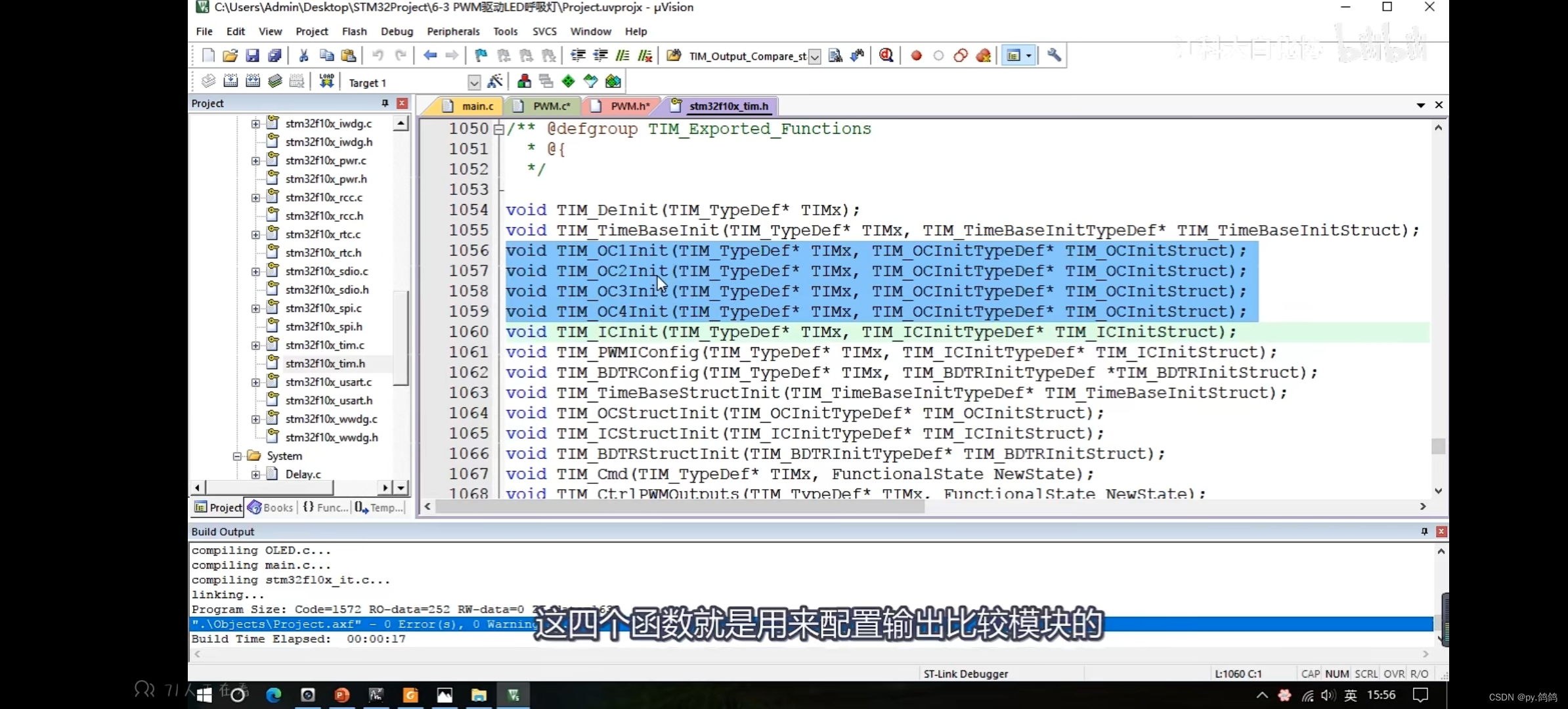Toggle auto-hide pin on Project panel
Viewport: 1568px width, 709px height.
[x=385, y=103]
